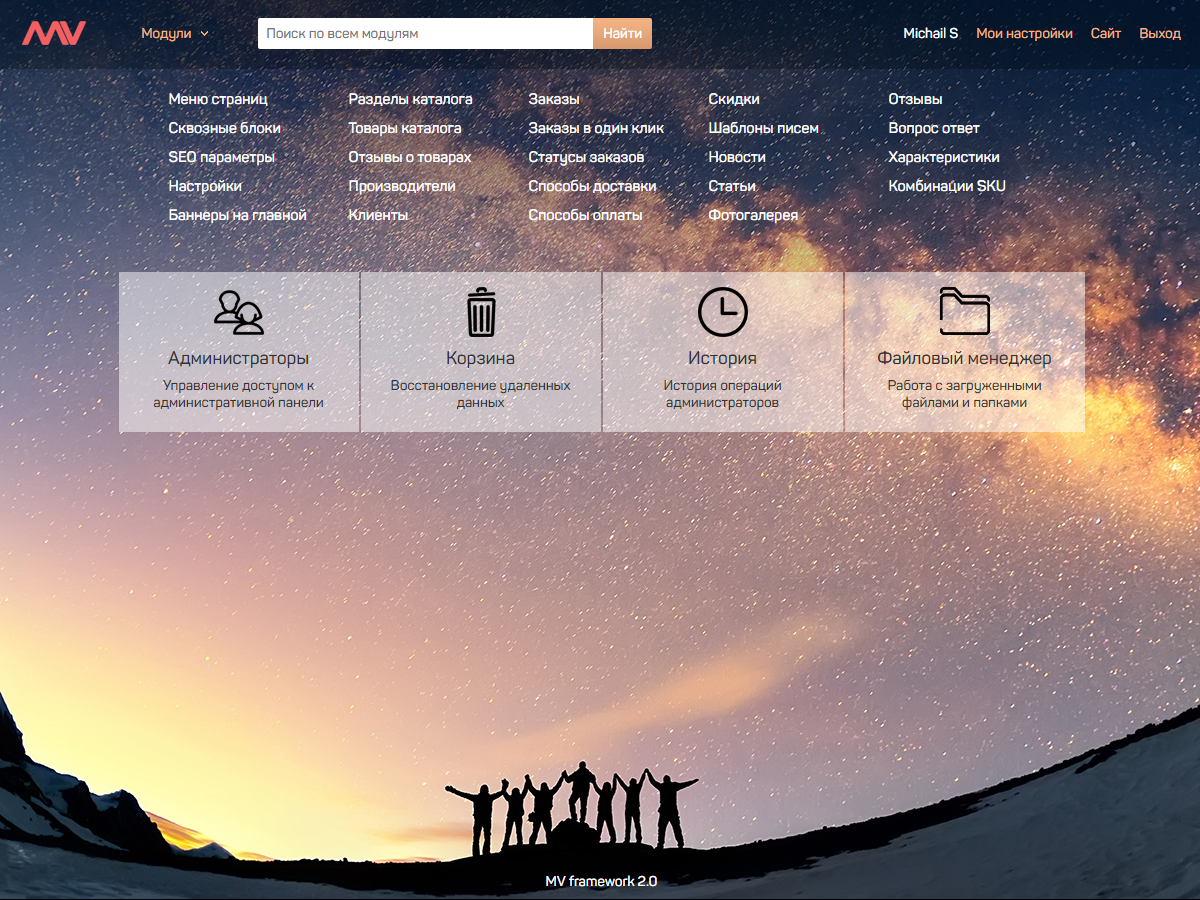1200x900 pixels.
Task: Go to Сайт link in header
Action: pyautogui.click(x=1105, y=33)
